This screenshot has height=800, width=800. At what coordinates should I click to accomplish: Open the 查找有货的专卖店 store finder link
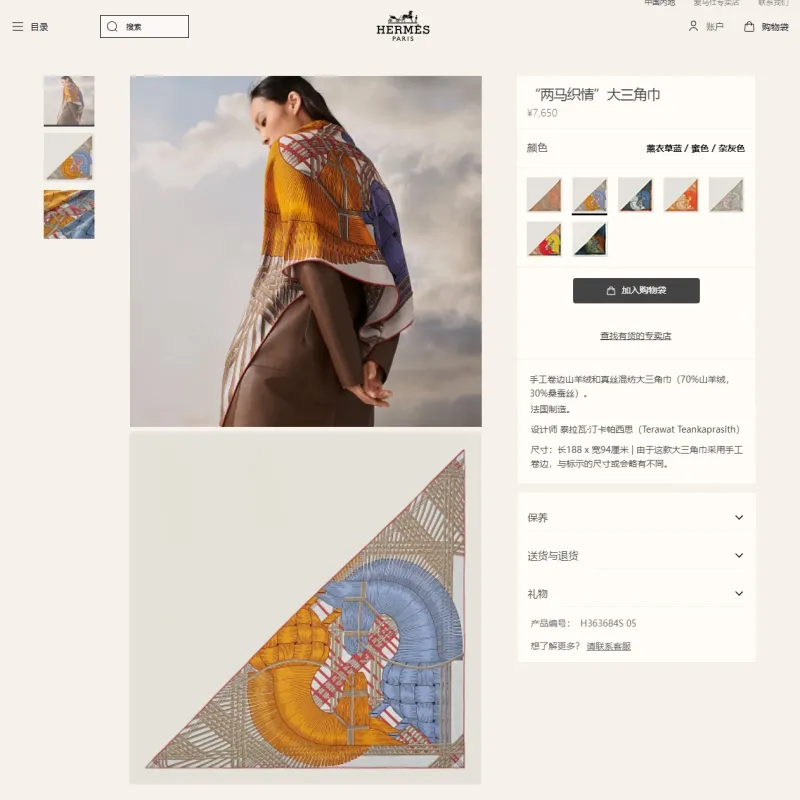point(635,336)
